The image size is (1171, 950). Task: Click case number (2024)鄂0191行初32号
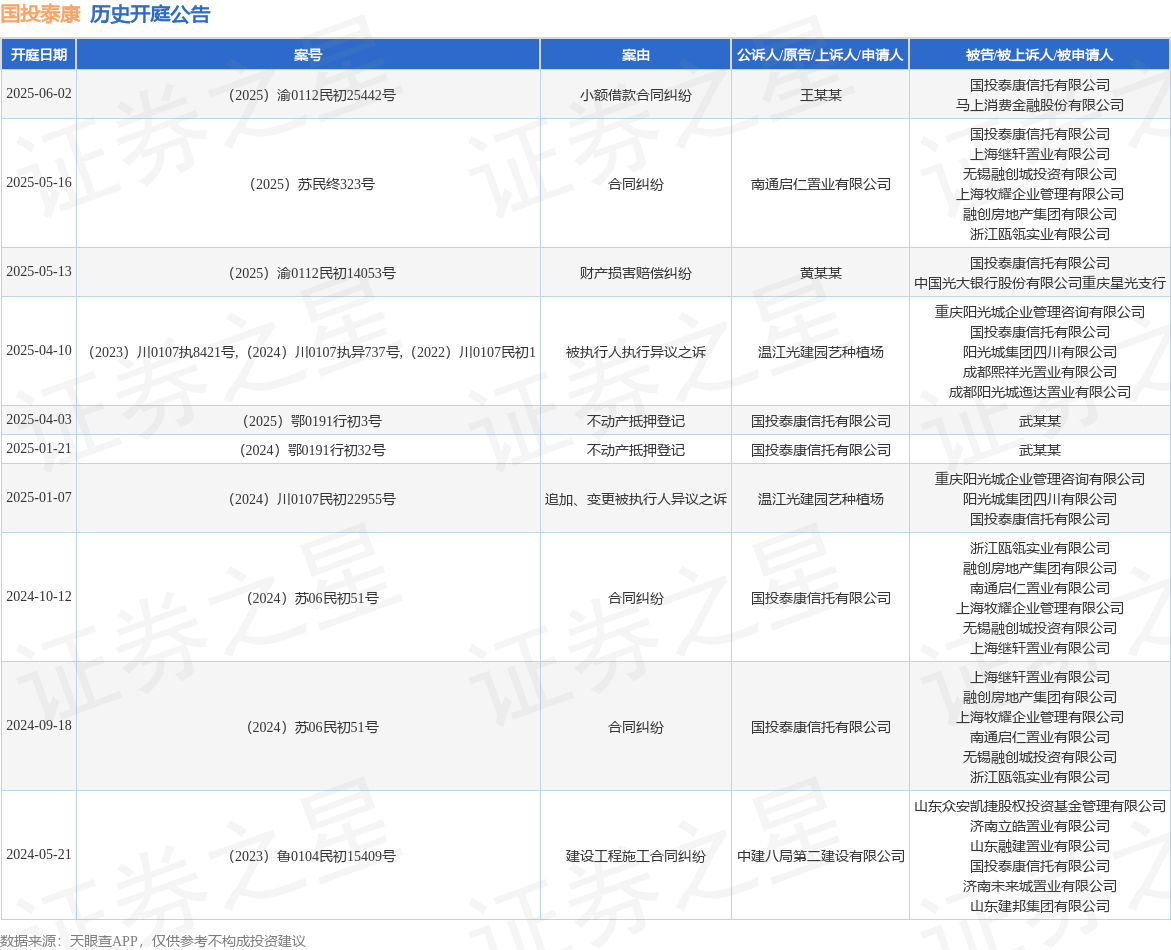[x=311, y=450]
